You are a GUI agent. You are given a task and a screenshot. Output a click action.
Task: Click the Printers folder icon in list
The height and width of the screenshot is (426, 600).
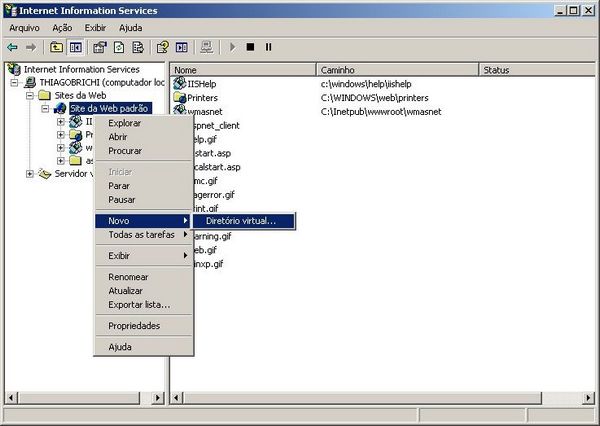tap(179, 97)
